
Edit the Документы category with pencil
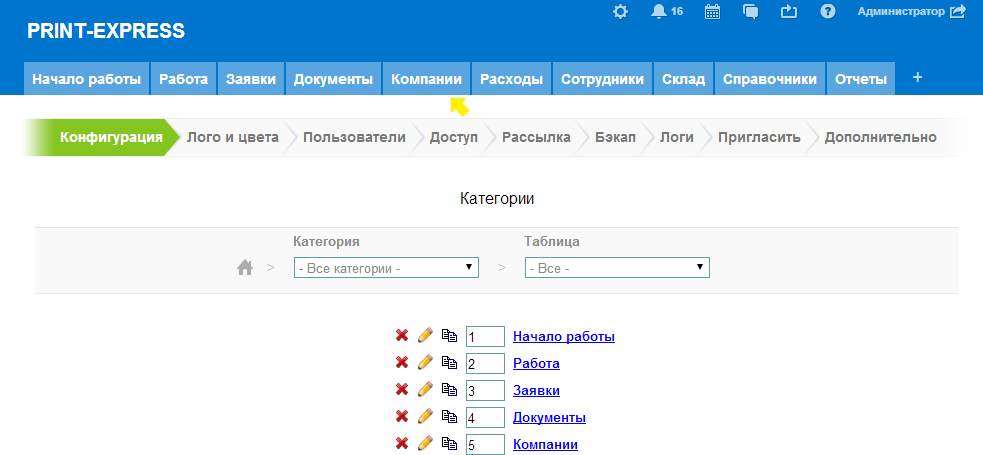pyautogui.click(x=425, y=416)
